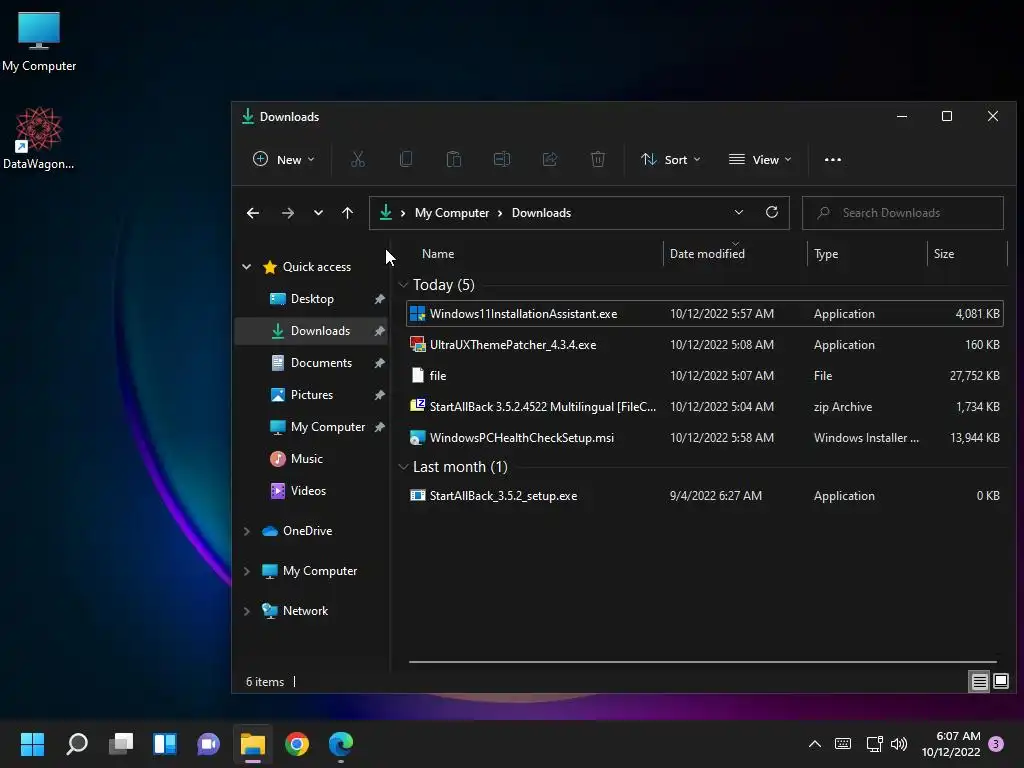The height and width of the screenshot is (768, 1024).
Task: Click the Rename icon in toolbar
Action: [502, 159]
